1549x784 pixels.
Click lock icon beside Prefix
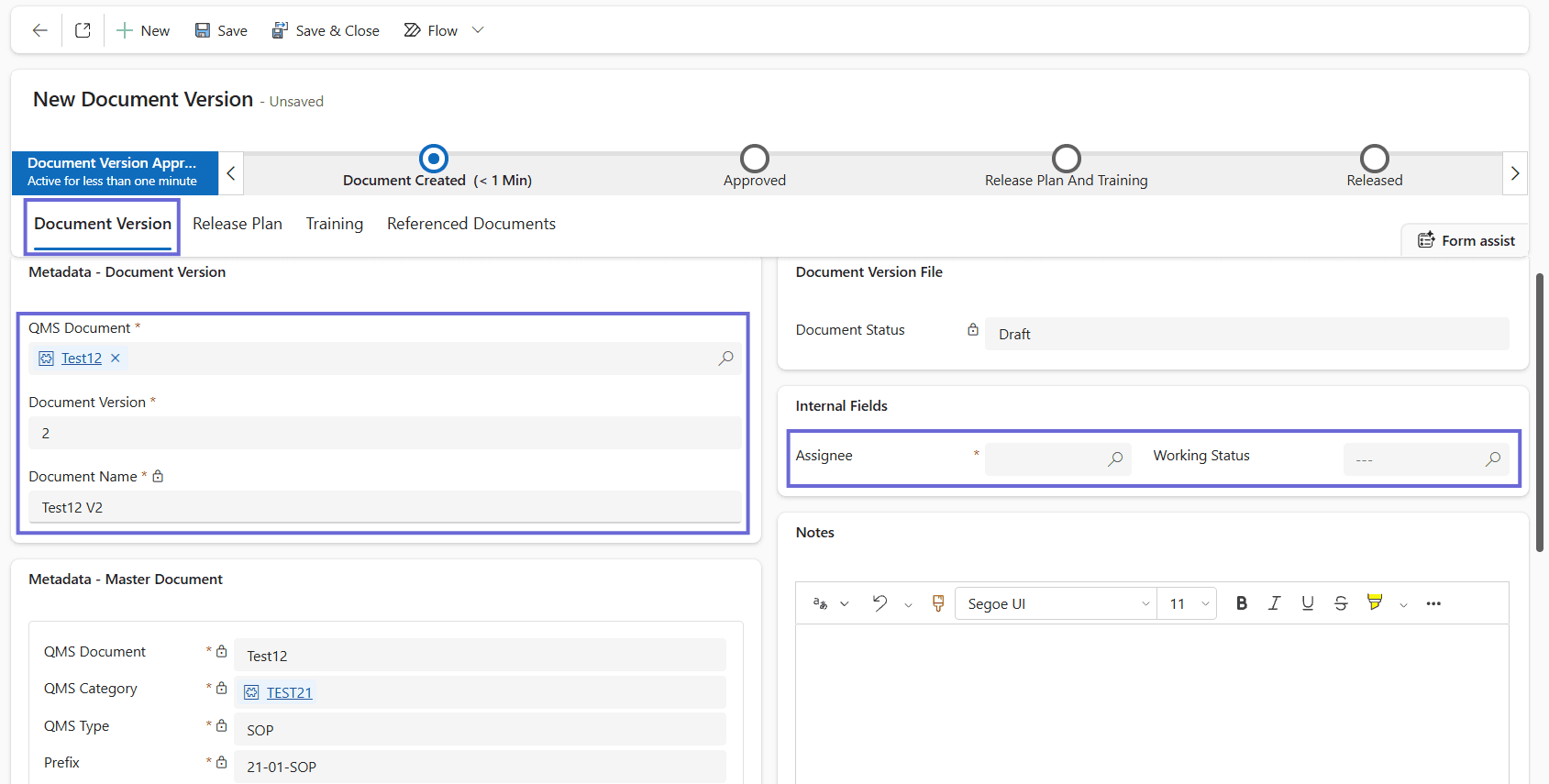[221, 762]
